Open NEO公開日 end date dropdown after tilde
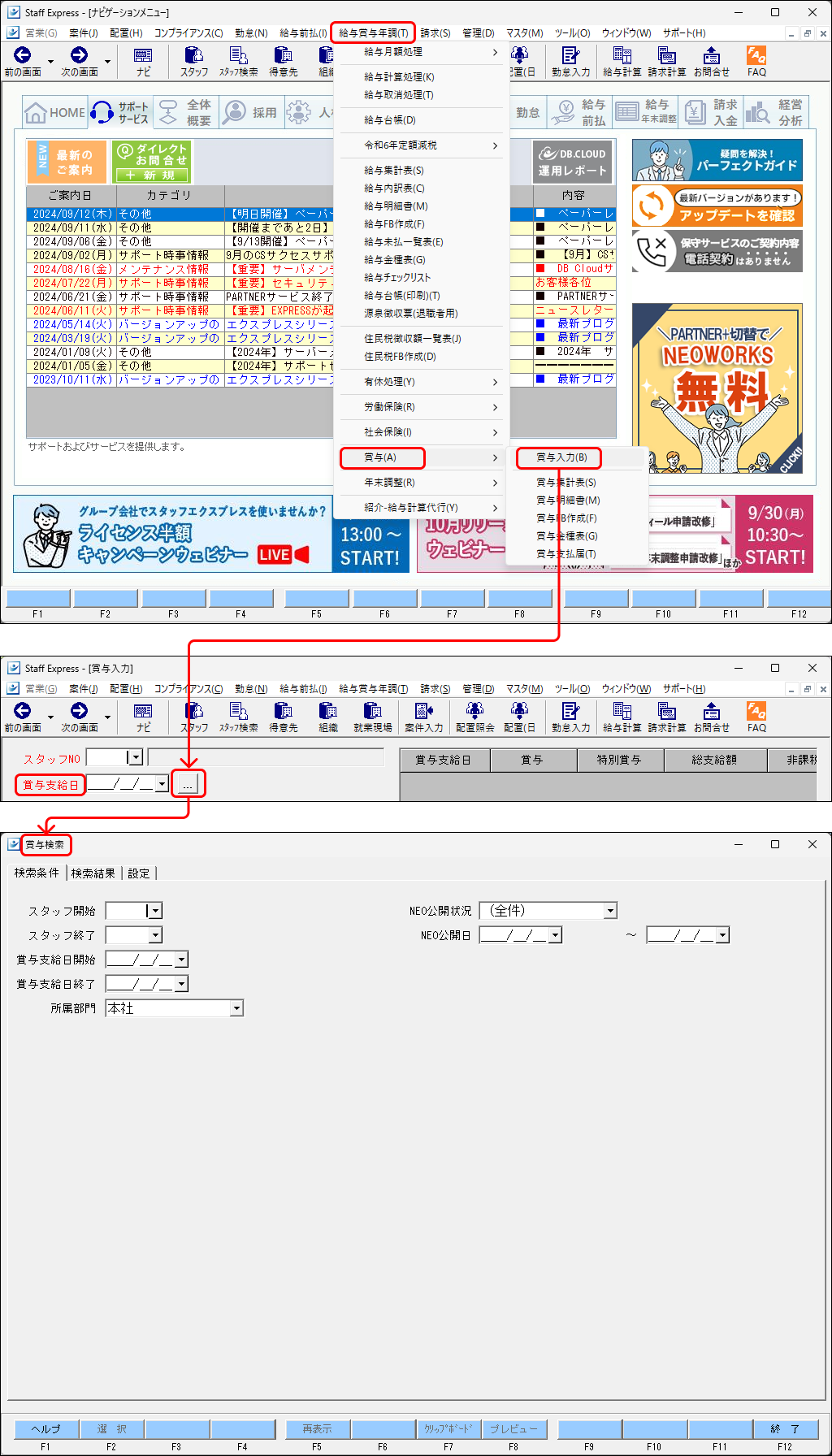Screen dimensions: 832x1456 (723, 935)
